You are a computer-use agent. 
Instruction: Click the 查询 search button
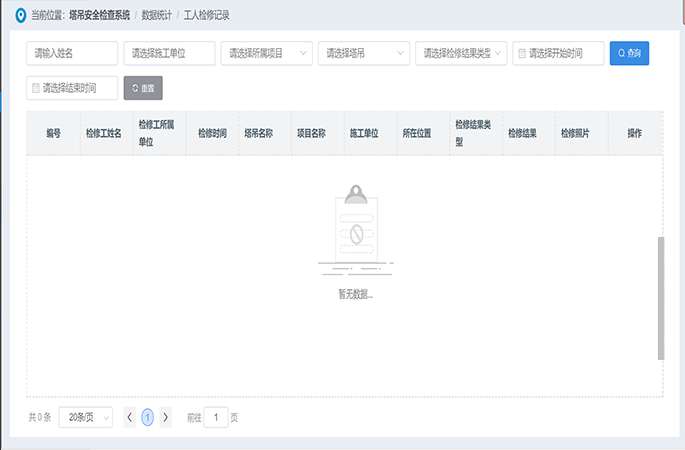coord(629,53)
